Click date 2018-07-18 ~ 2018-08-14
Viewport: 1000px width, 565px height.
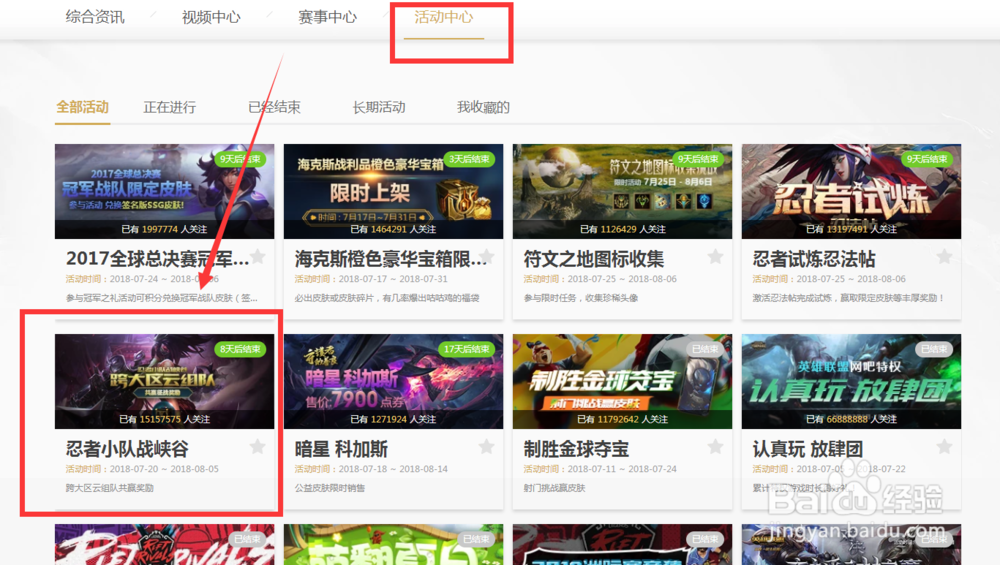(393, 469)
